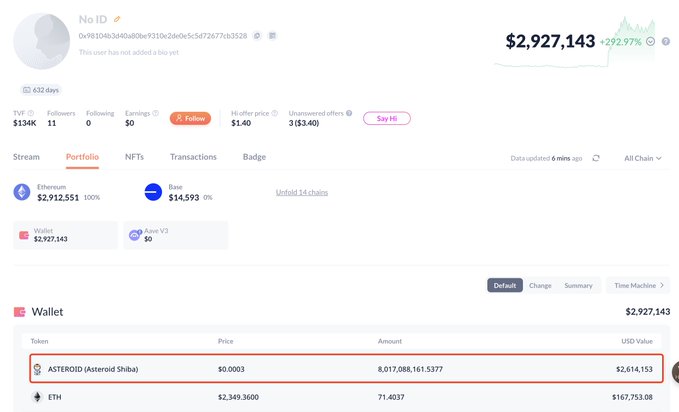
Task: Click the ASTEROID token icon
Action: point(37,369)
